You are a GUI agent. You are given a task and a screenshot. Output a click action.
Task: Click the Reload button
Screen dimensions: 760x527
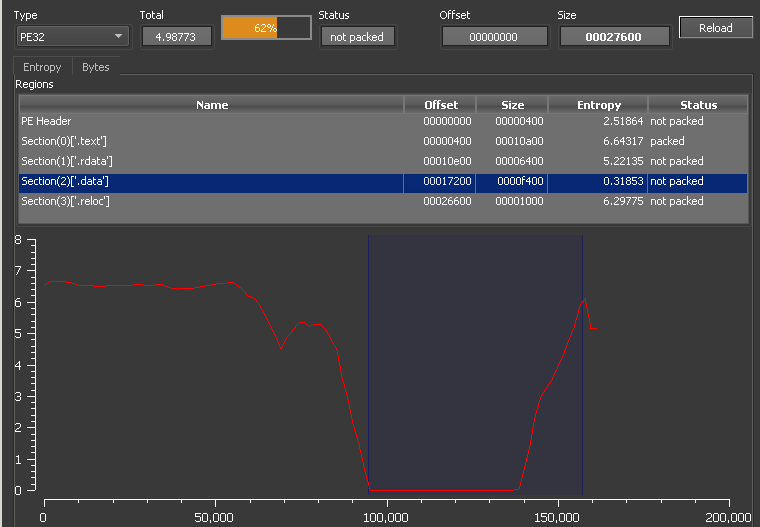715,28
